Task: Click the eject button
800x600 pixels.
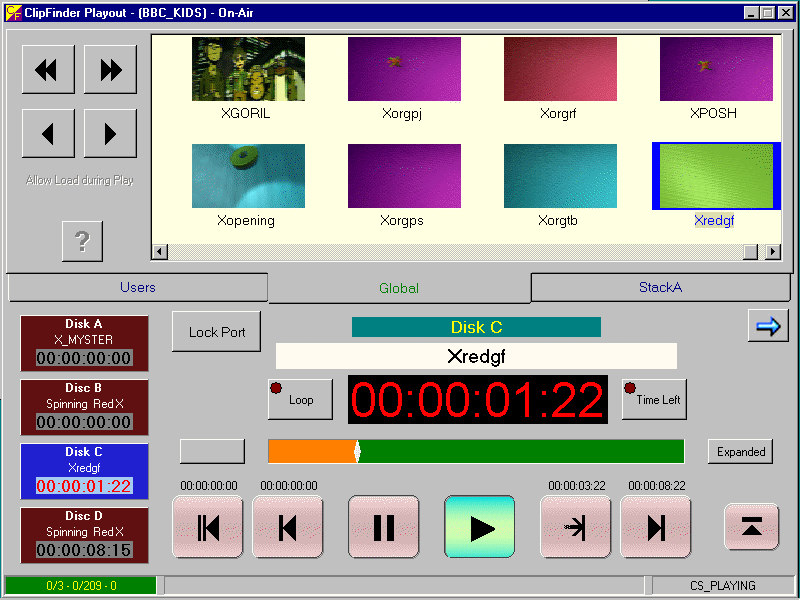Action: tap(751, 527)
